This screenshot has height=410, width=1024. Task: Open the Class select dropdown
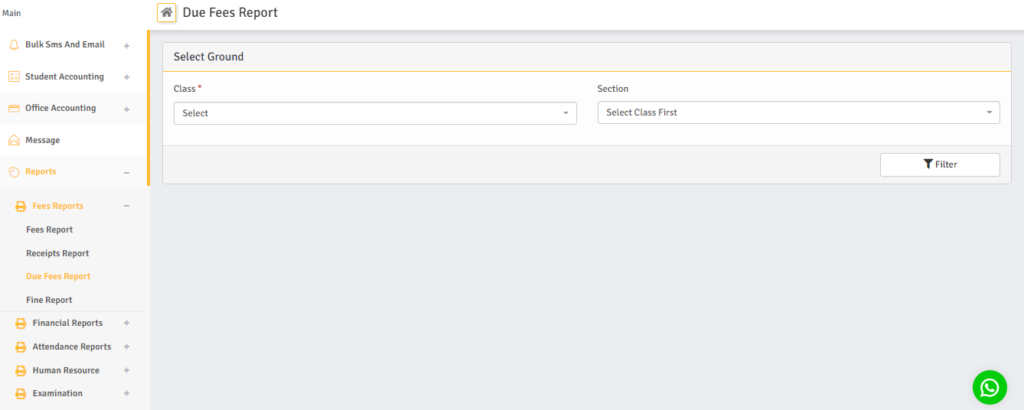point(375,113)
